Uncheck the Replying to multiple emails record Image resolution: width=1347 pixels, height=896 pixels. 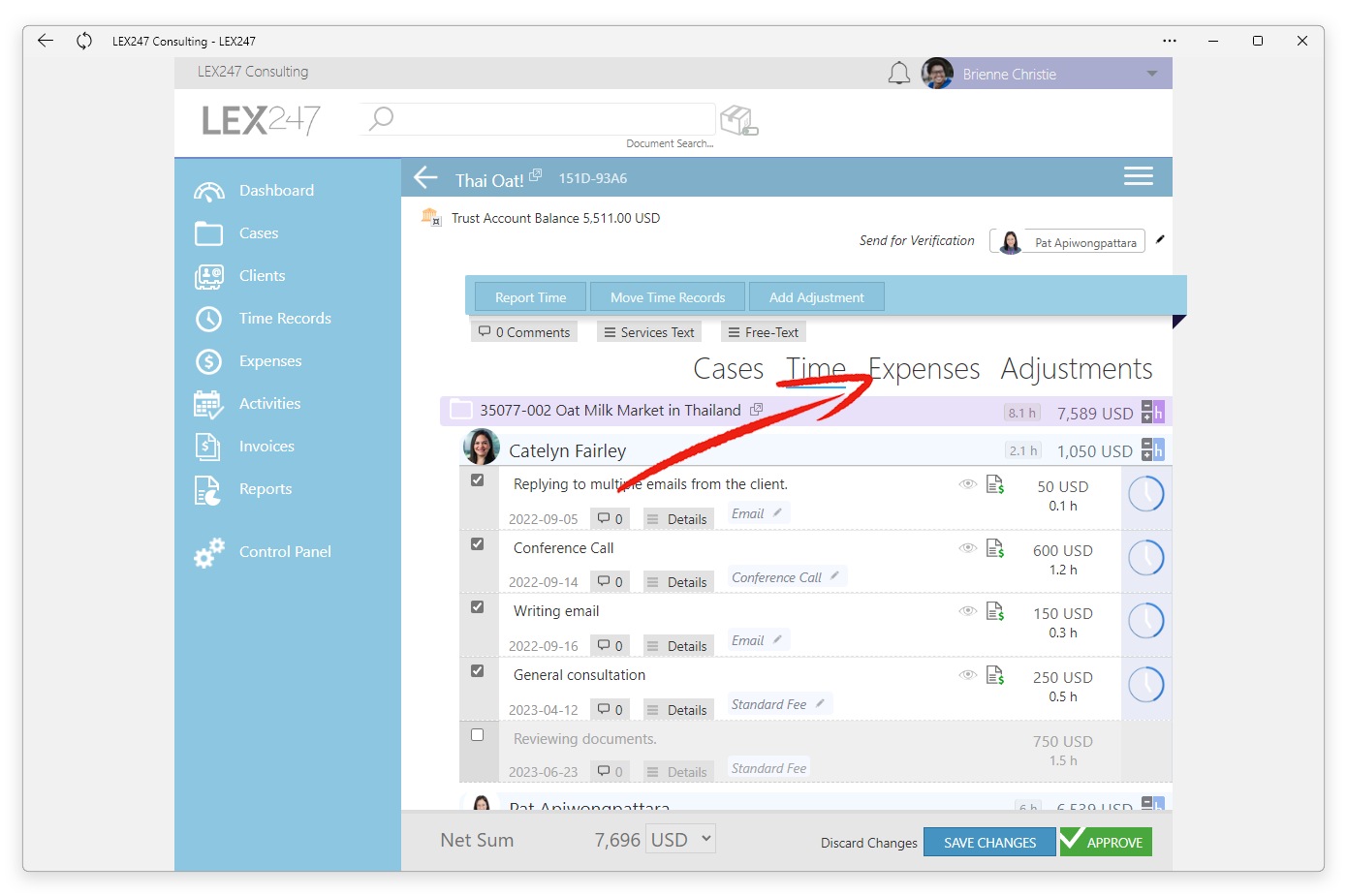(477, 480)
